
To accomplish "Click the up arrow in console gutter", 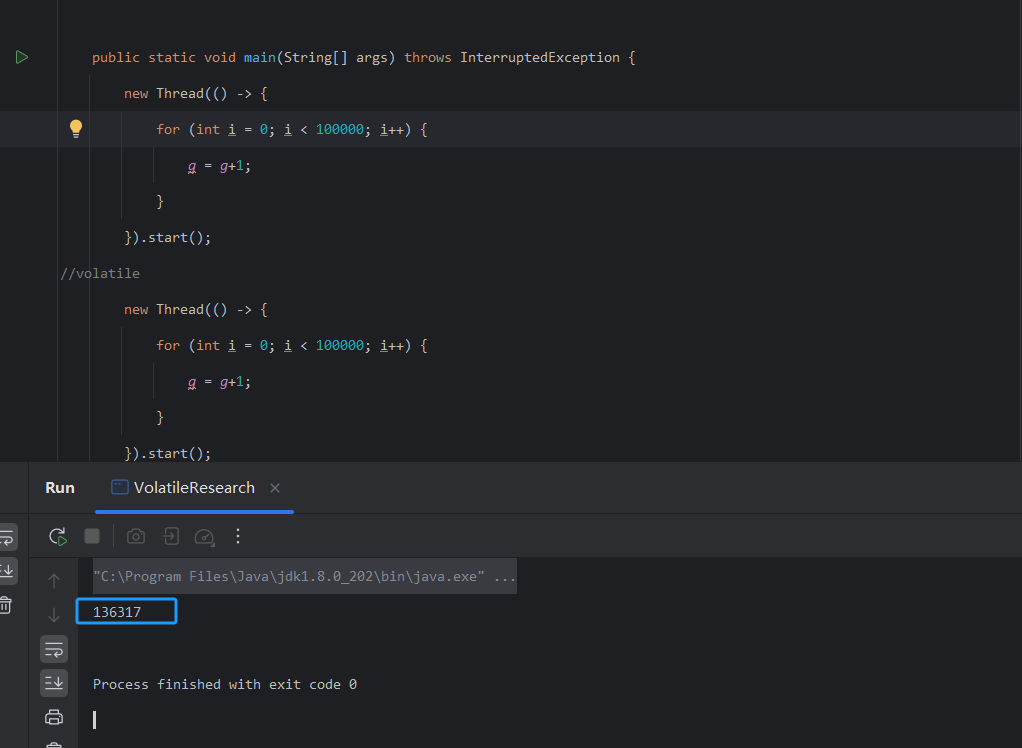I will pos(54,580).
